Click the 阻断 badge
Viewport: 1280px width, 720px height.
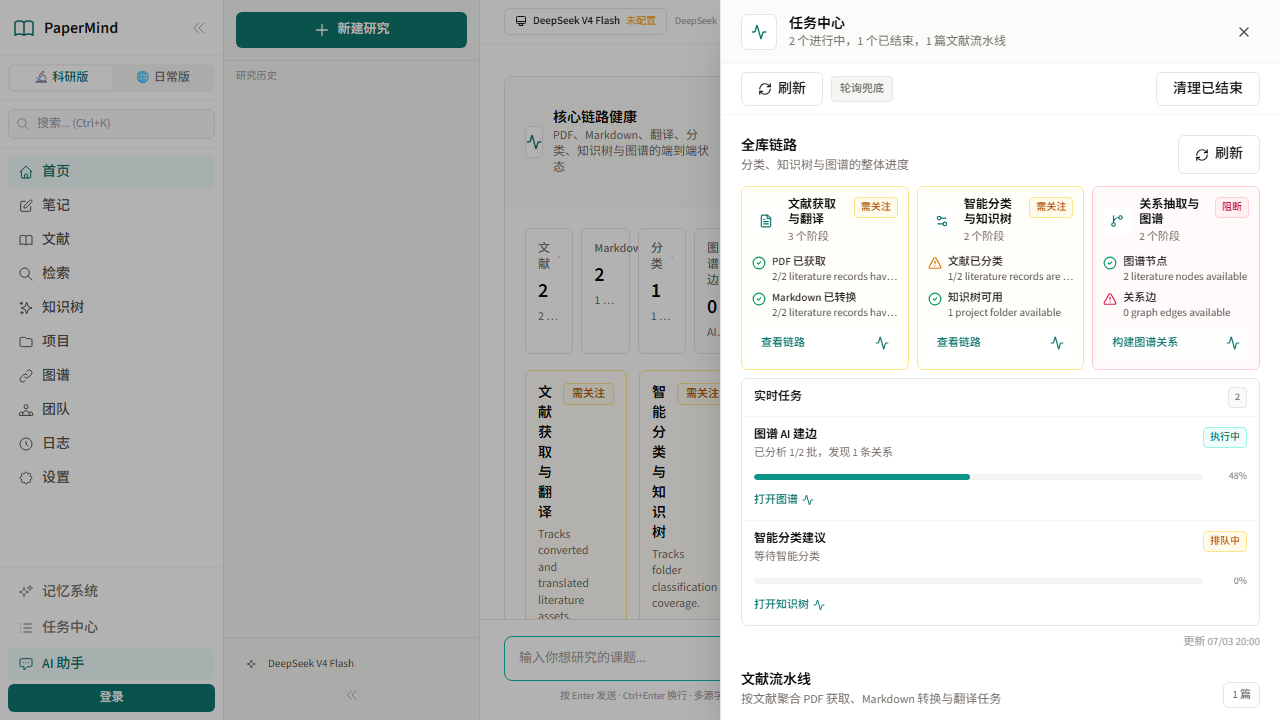(1232, 207)
